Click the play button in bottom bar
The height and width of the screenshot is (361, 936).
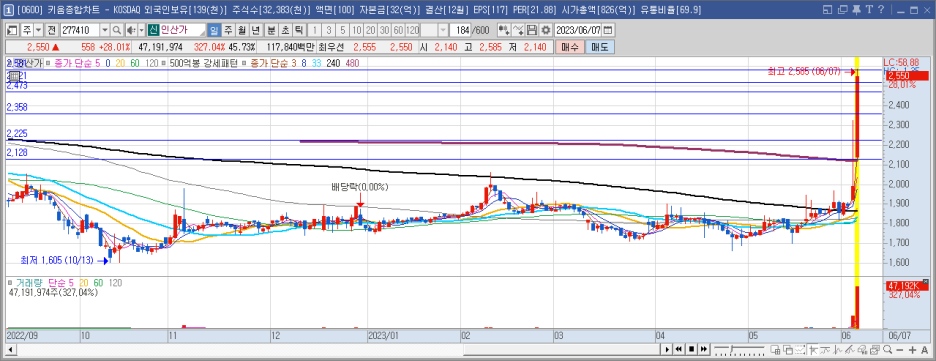(667, 349)
